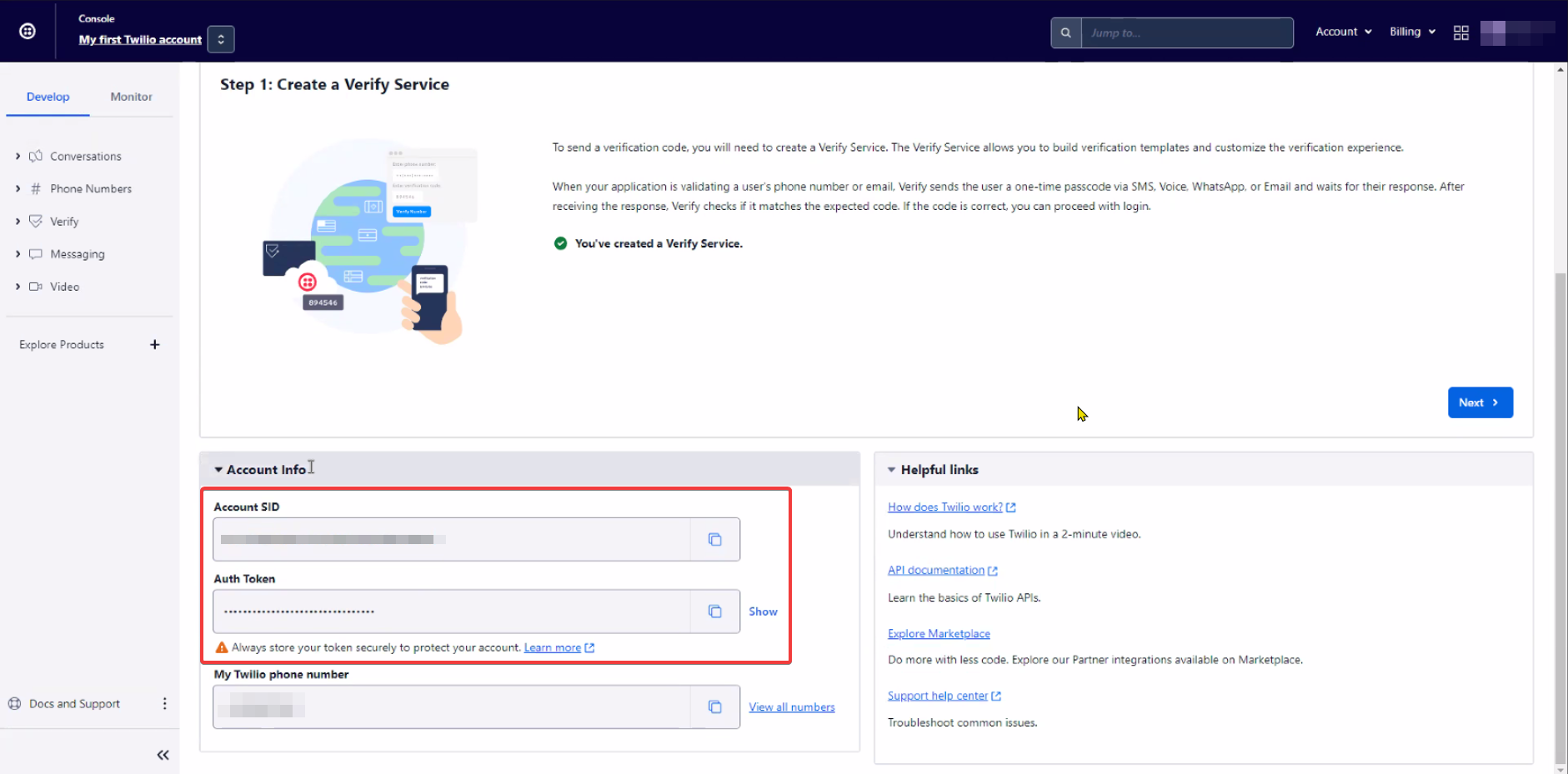Viewport: 1568px width, 774px height.
Task: Collapse the Helpful links section
Action: (x=891, y=470)
